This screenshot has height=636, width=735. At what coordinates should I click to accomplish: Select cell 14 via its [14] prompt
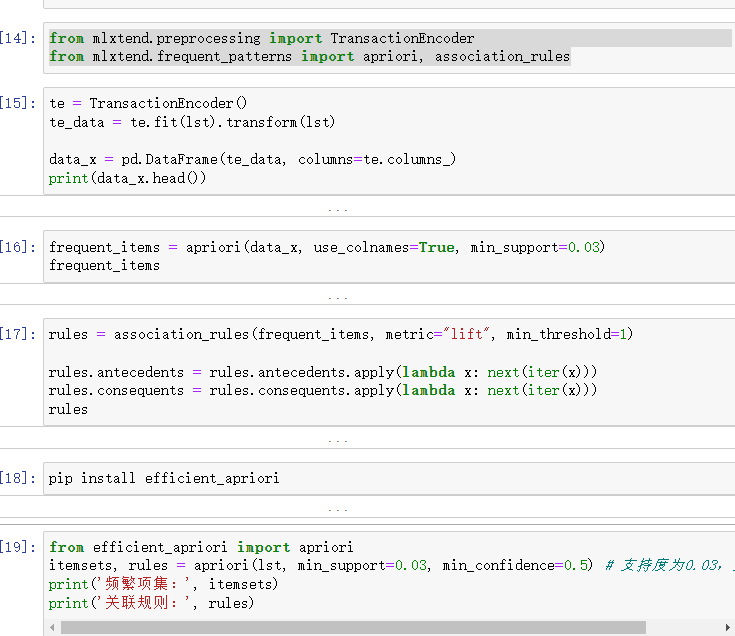pos(17,38)
